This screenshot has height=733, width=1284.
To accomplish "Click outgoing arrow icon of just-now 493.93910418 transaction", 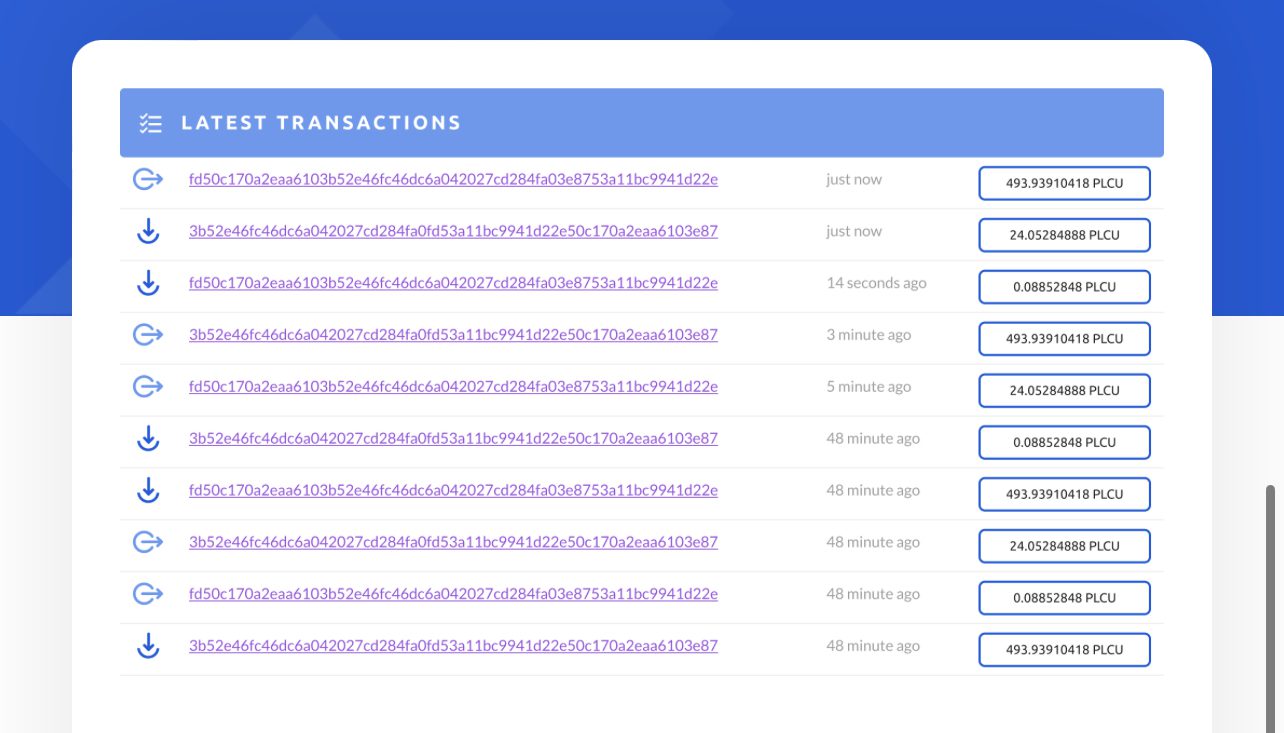I will (x=148, y=180).
